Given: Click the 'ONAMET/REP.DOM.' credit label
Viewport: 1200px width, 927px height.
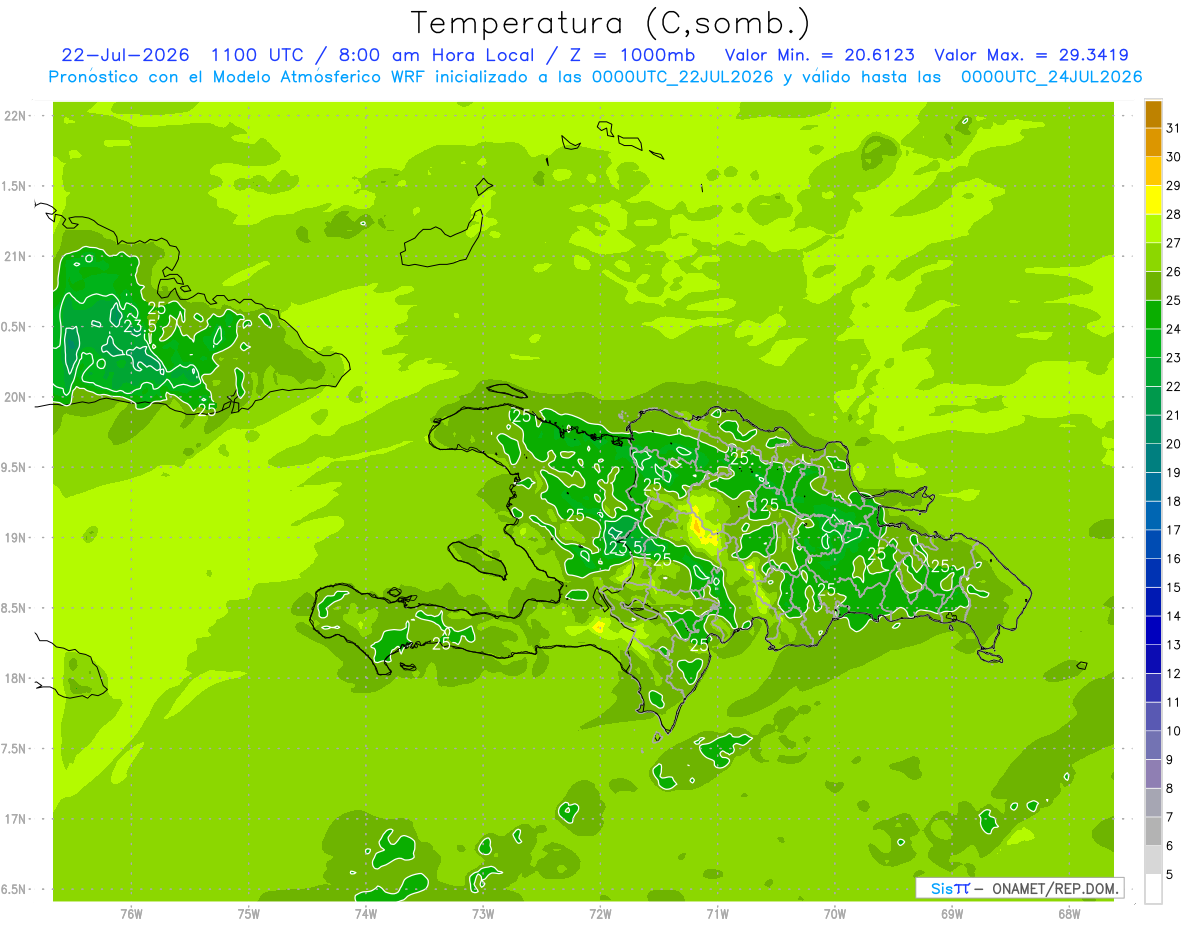Looking at the screenshot, I should [1054, 888].
